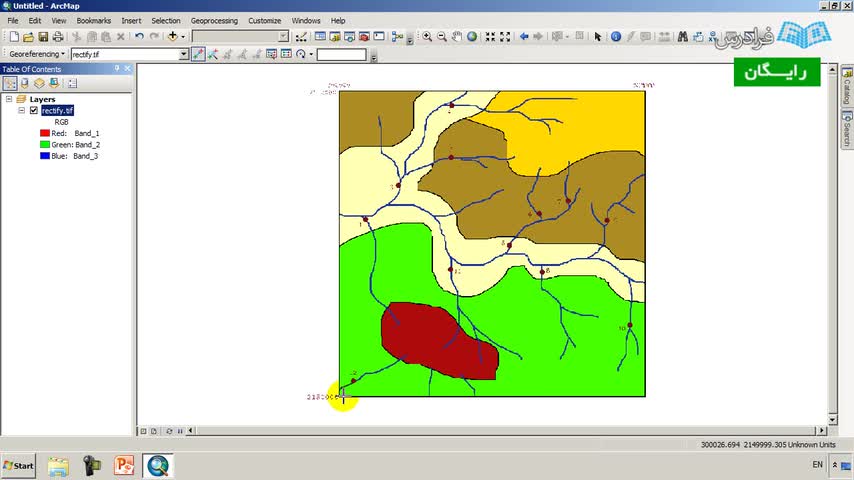Click the Blue Band_3 color swatch

[x=45, y=156]
